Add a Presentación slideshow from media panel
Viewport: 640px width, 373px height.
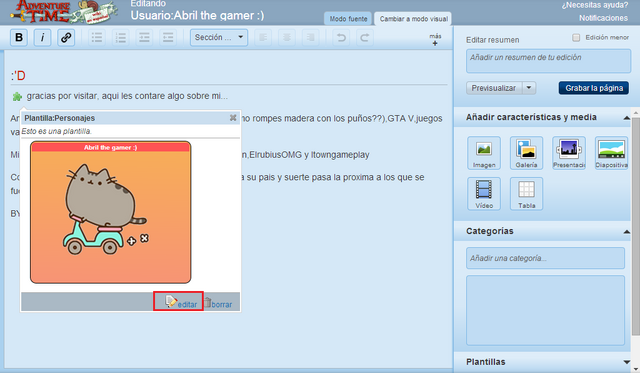(x=569, y=153)
